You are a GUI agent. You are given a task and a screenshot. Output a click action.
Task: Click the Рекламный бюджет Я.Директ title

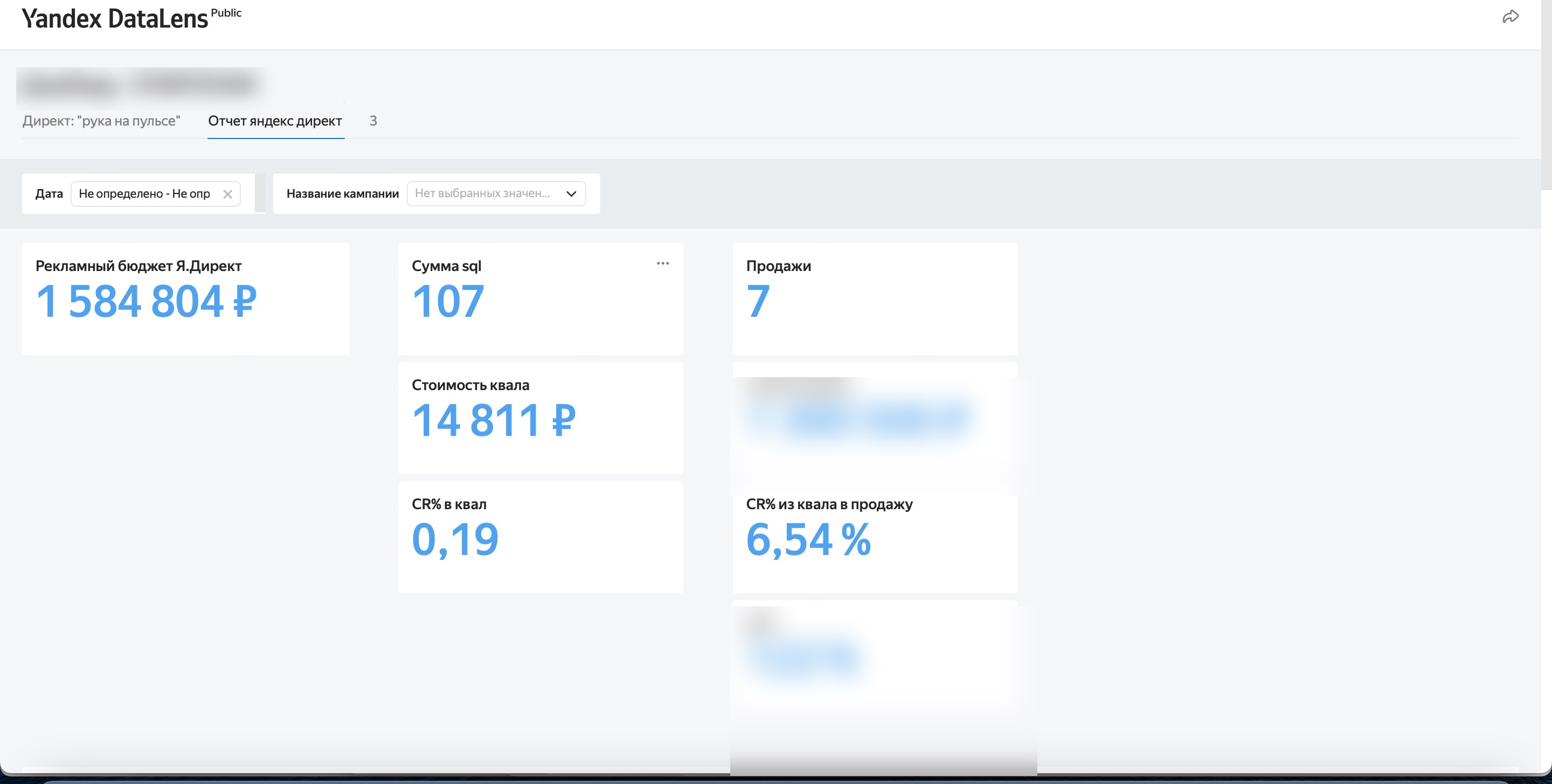tap(138, 266)
